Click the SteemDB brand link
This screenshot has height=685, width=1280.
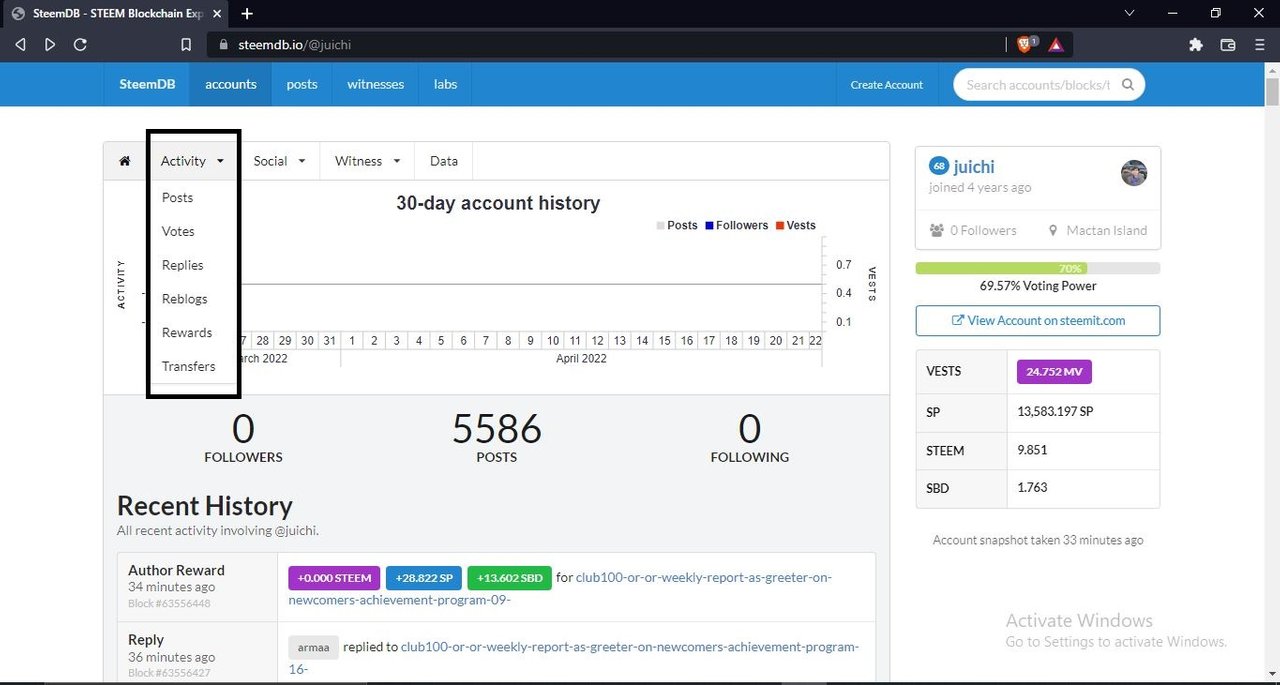tap(147, 84)
